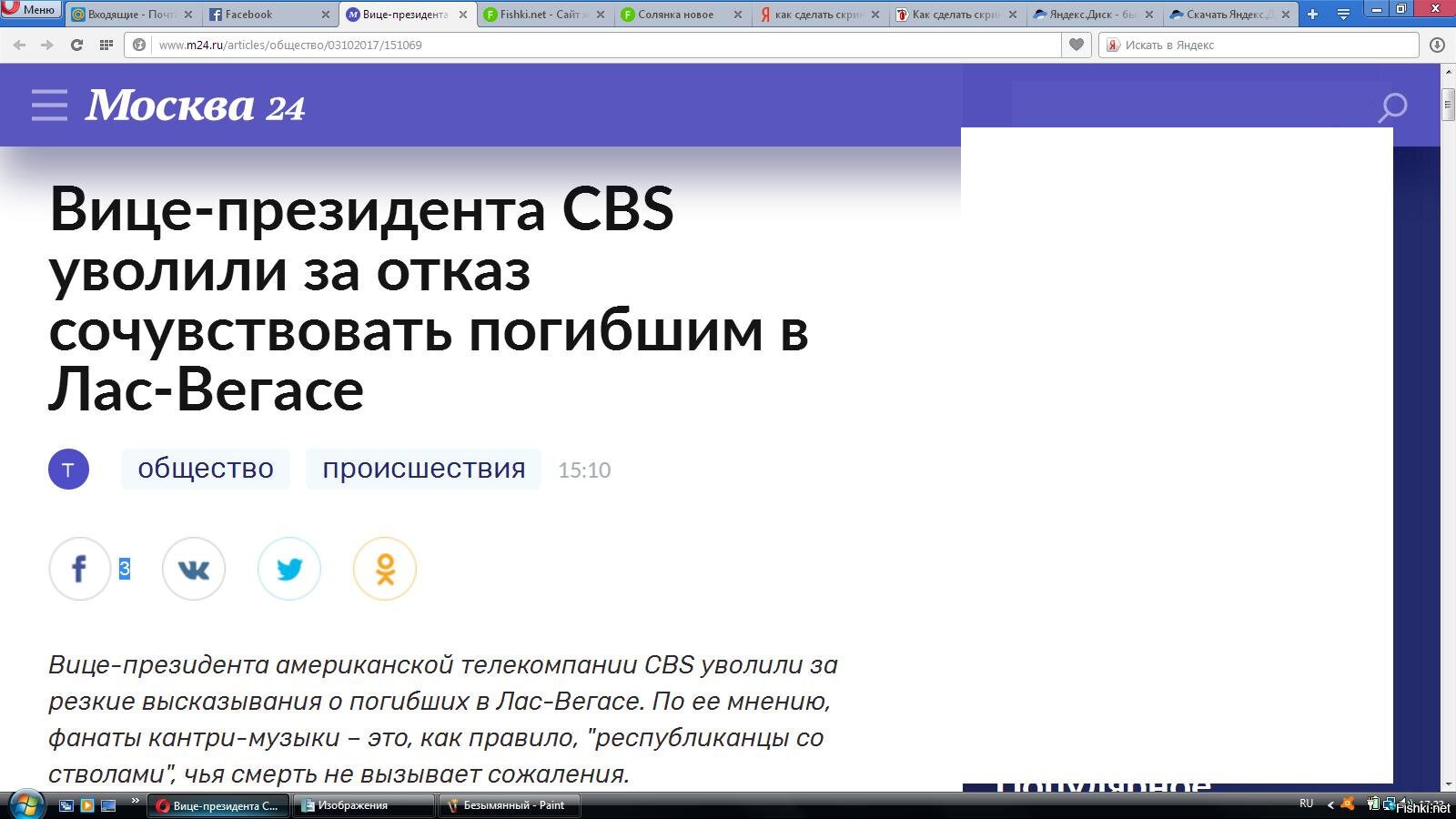Go forward to next page
Viewport: 1456px width, 819px height.
tap(47, 45)
